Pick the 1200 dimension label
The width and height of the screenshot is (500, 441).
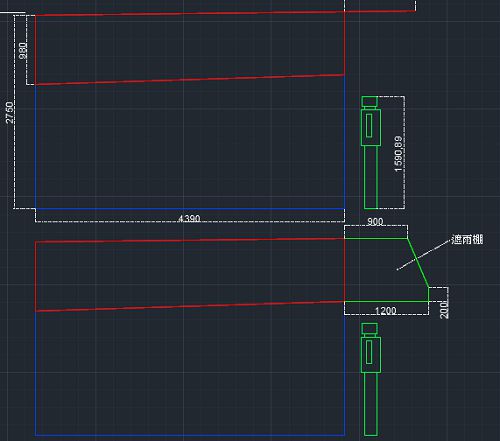[x=386, y=311]
